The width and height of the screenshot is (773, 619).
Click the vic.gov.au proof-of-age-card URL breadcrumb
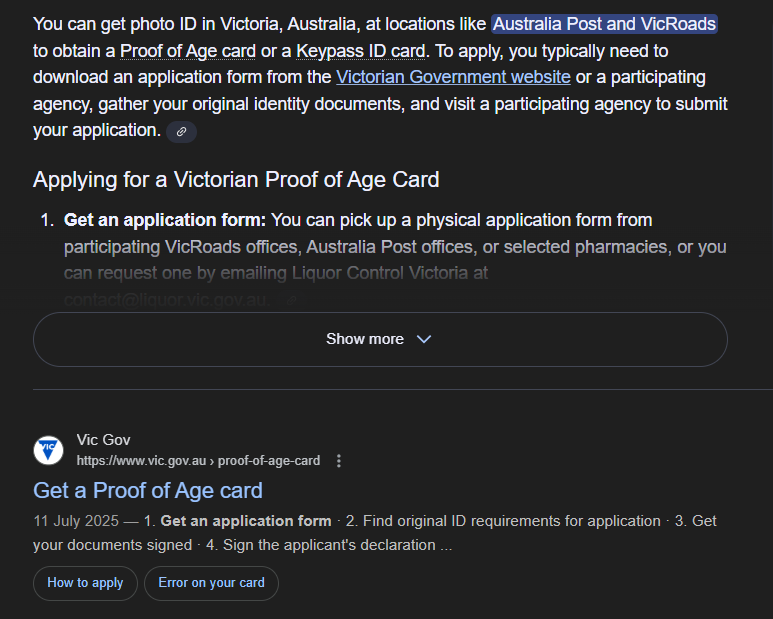pyautogui.click(x=198, y=461)
